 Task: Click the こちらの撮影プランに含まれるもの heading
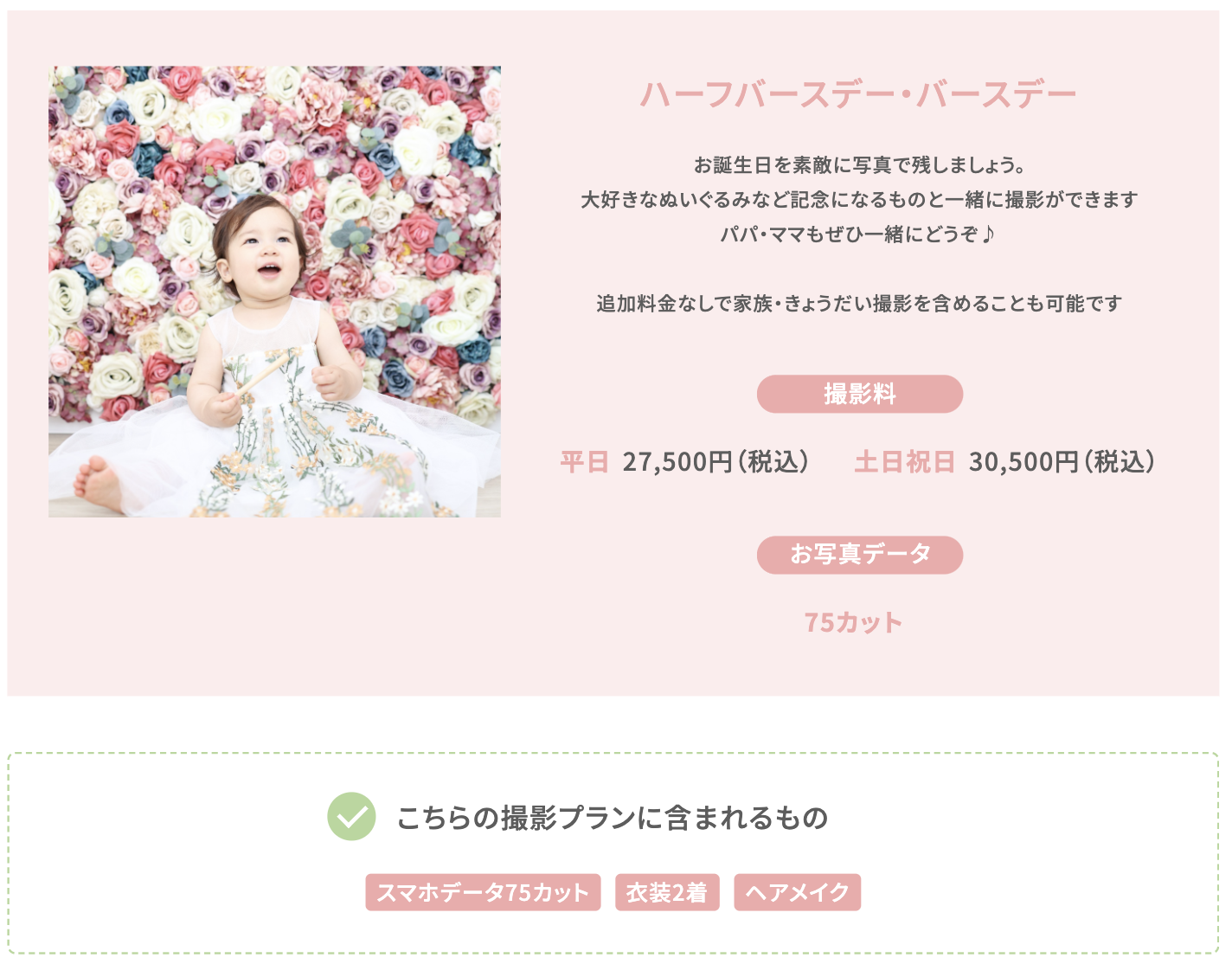click(x=613, y=817)
